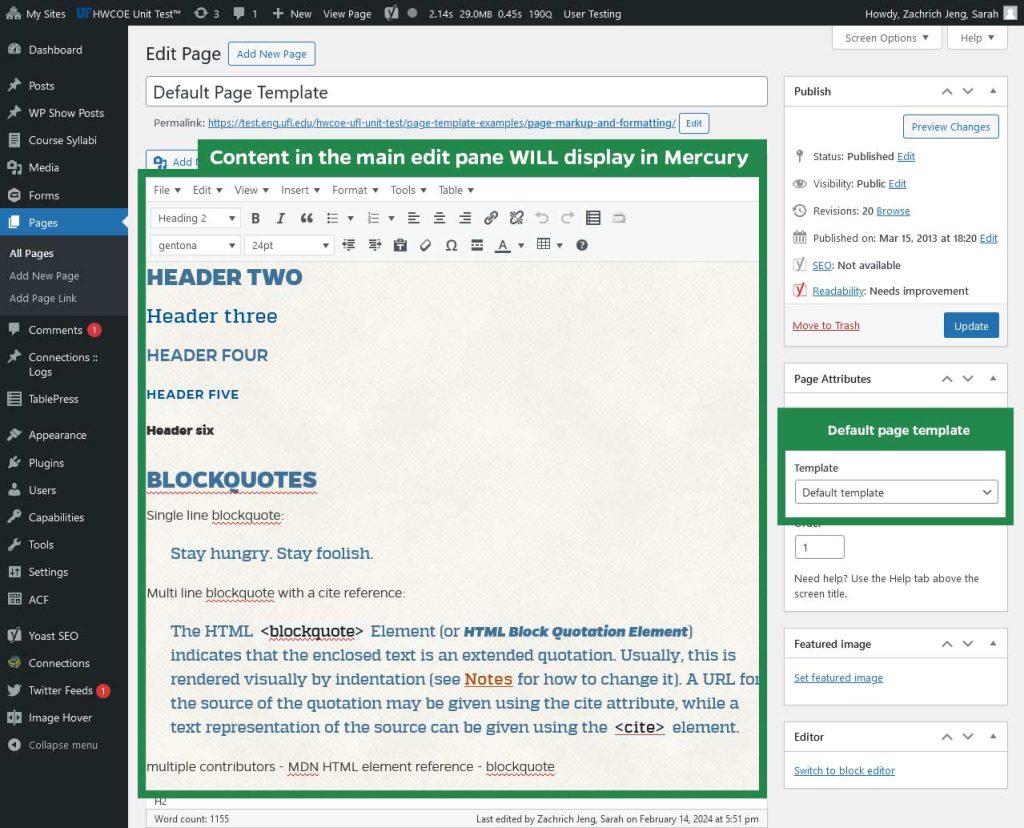Remove the current link
This screenshot has width=1024, height=828.
[x=516, y=218]
